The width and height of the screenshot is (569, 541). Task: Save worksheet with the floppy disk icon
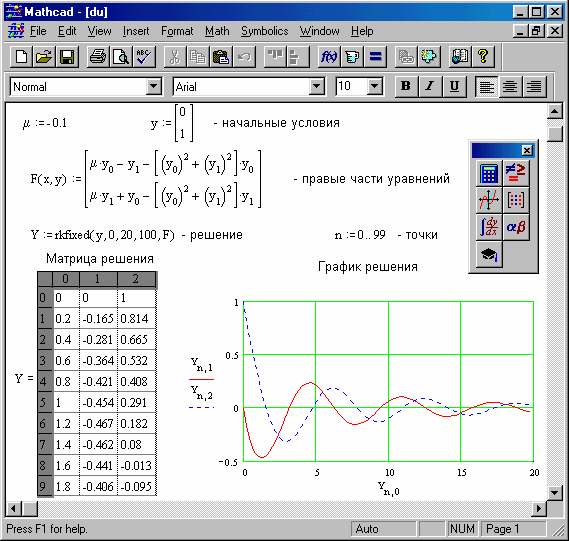point(67,57)
